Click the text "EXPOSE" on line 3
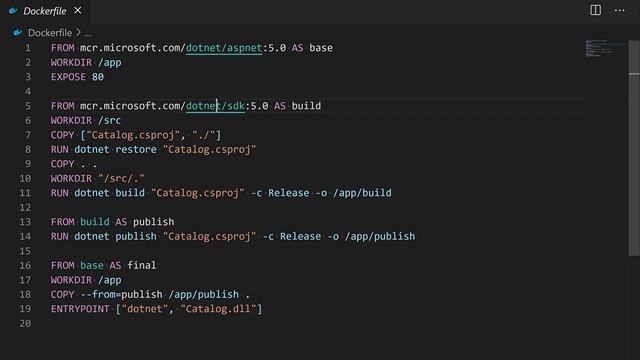The width and height of the screenshot is (640, 360). tap(68, 77)
